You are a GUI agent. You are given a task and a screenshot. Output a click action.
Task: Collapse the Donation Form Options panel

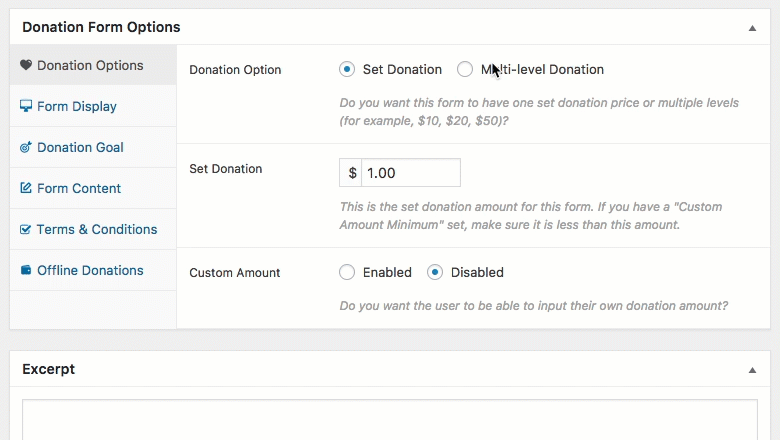tap(752, 28)
